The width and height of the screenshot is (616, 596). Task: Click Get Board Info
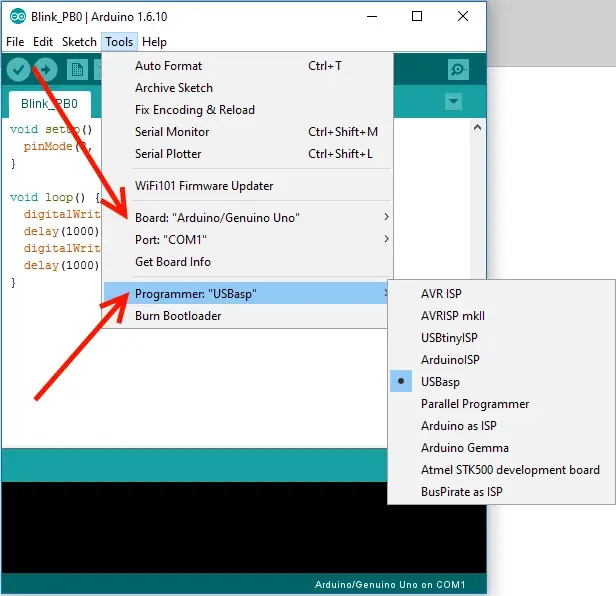[173, 262]
